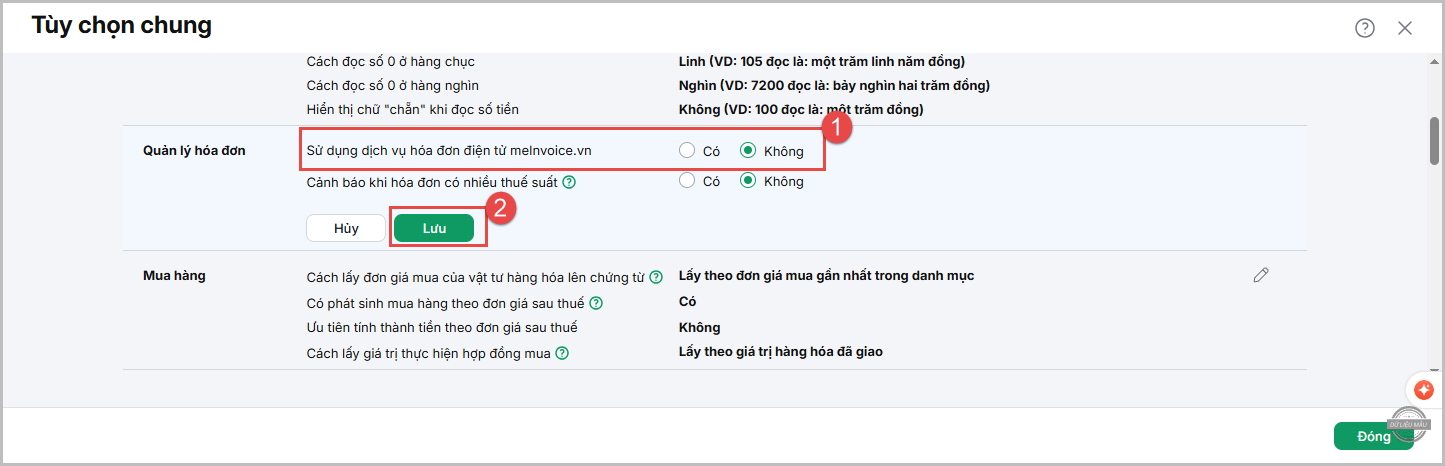Click the Lưu save button
Screen dimensions: 1445x466
(x=434, y=228)
